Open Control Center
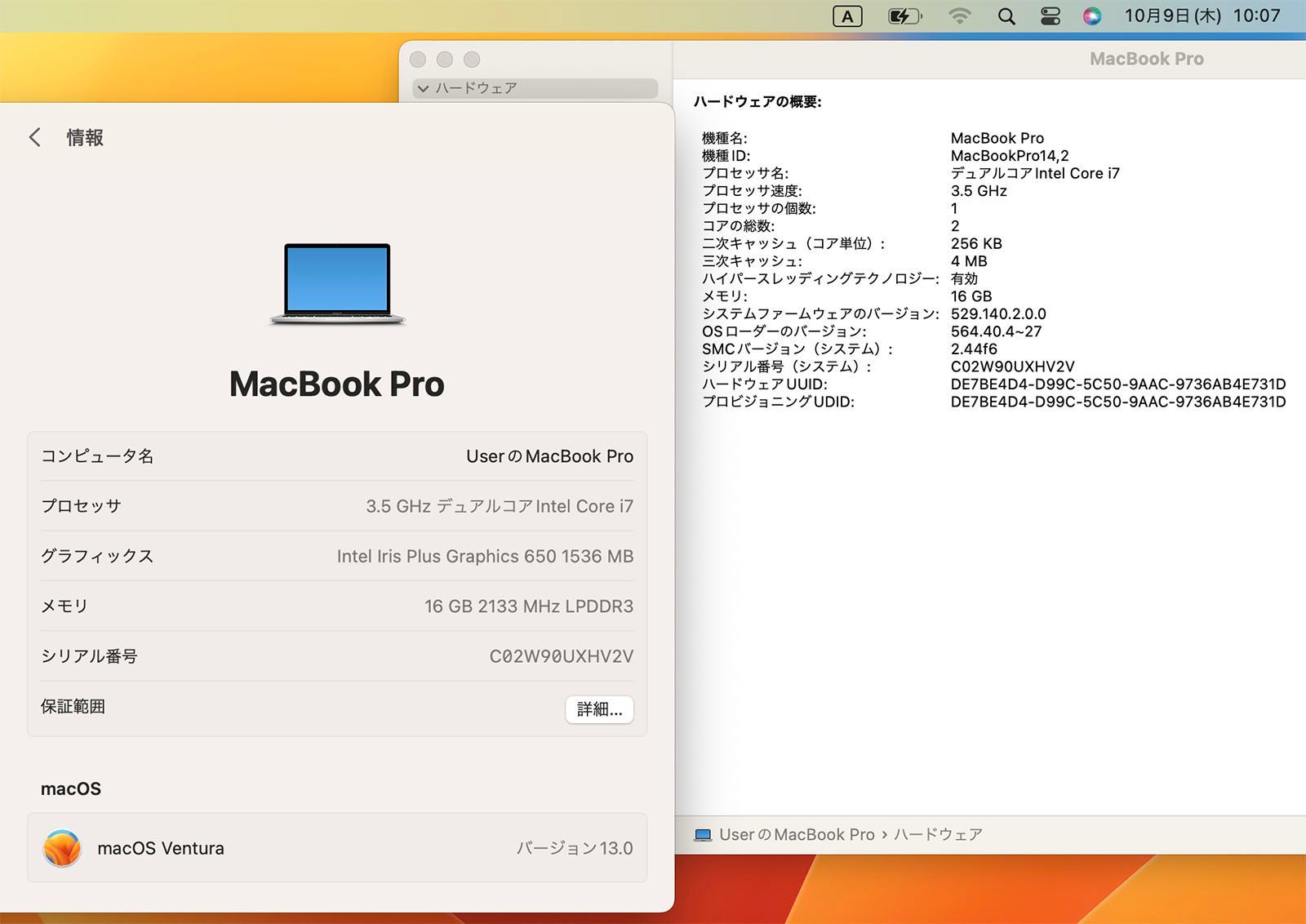The image size is (1306, 924). click(1048, 16)
